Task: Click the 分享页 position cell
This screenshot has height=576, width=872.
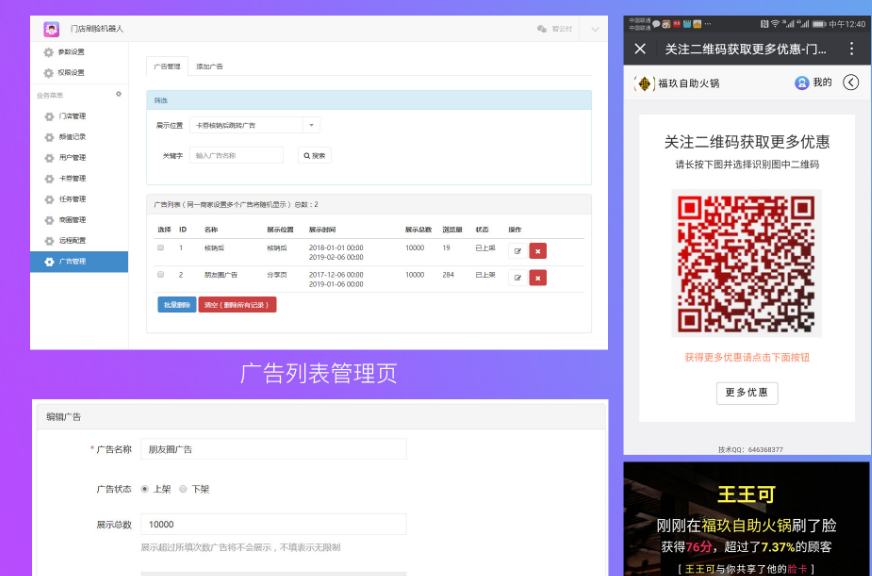Action: click(277, 275)
